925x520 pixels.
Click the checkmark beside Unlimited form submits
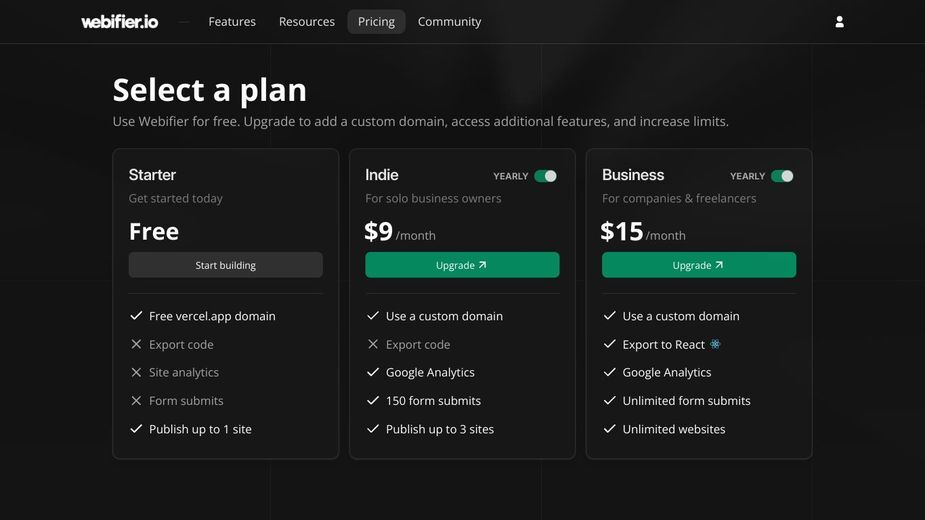[x=609, y=401]
